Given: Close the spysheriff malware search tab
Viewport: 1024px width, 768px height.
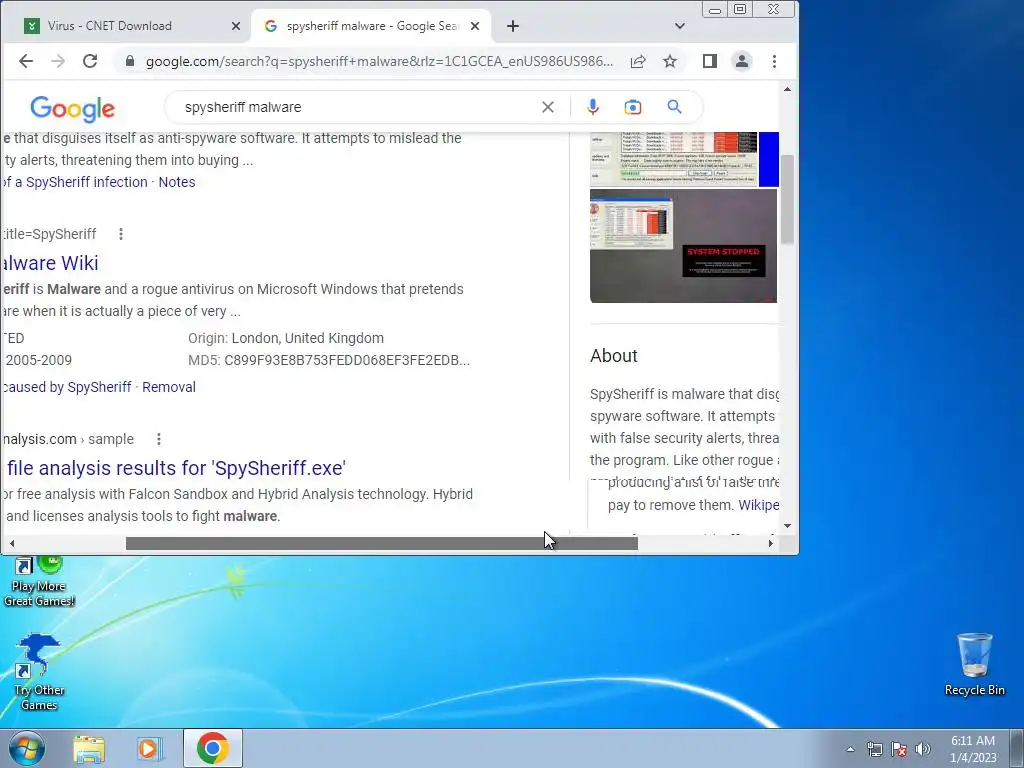Looking at the screenshot, I should coord(475,26).
